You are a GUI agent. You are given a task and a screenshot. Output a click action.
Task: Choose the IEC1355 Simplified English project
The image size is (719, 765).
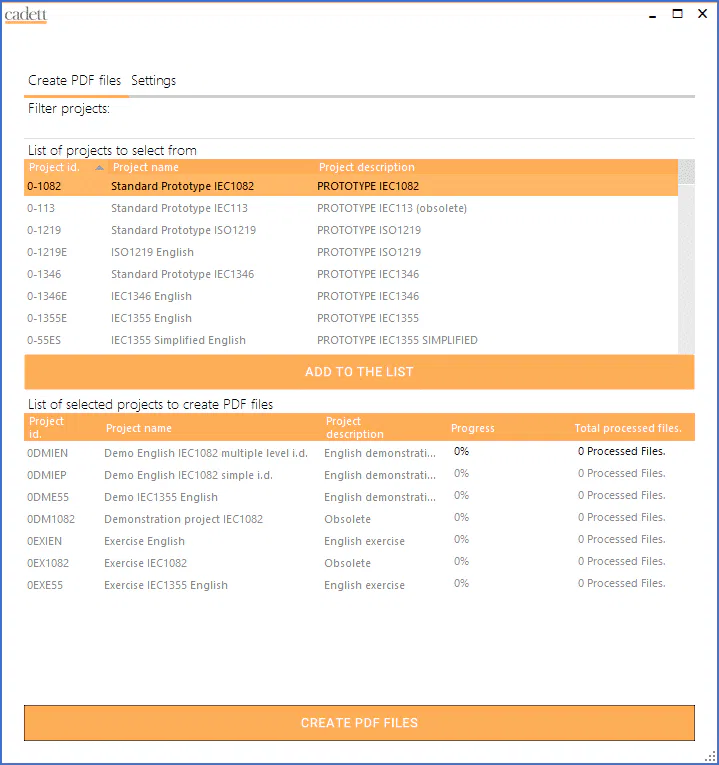coord(178,341)
